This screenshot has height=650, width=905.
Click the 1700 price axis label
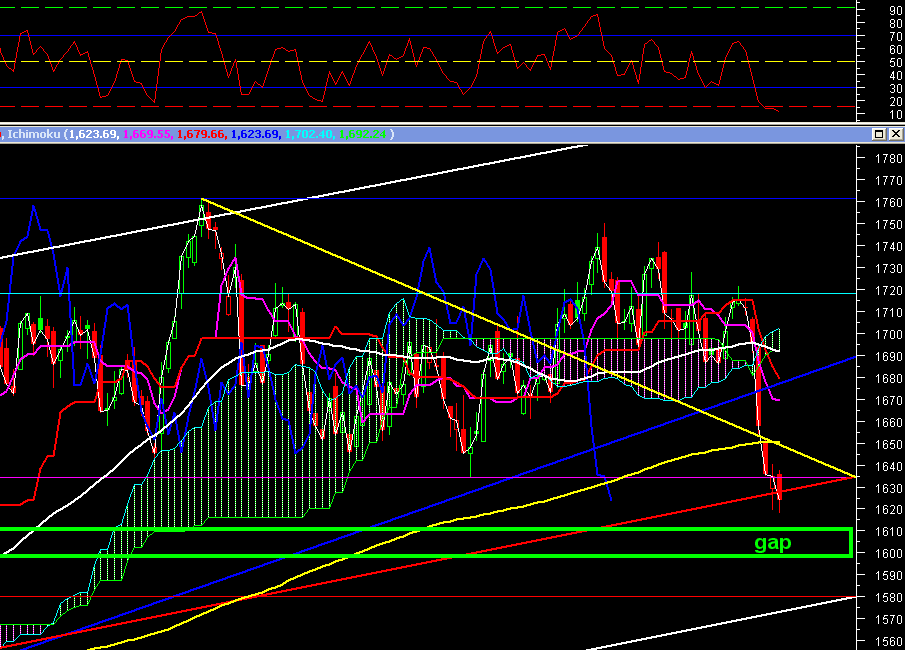(x=889, y=334)
